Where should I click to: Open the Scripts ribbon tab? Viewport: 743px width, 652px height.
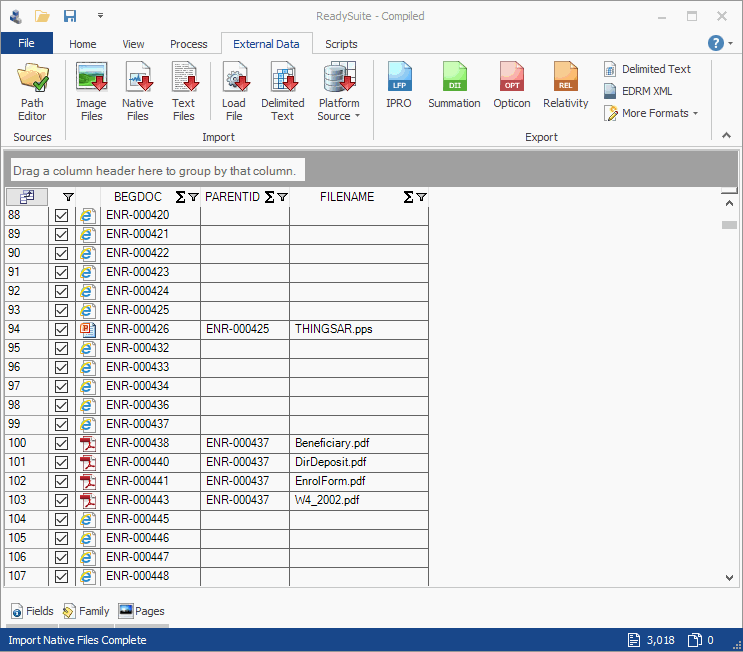(x=341, y=44)
